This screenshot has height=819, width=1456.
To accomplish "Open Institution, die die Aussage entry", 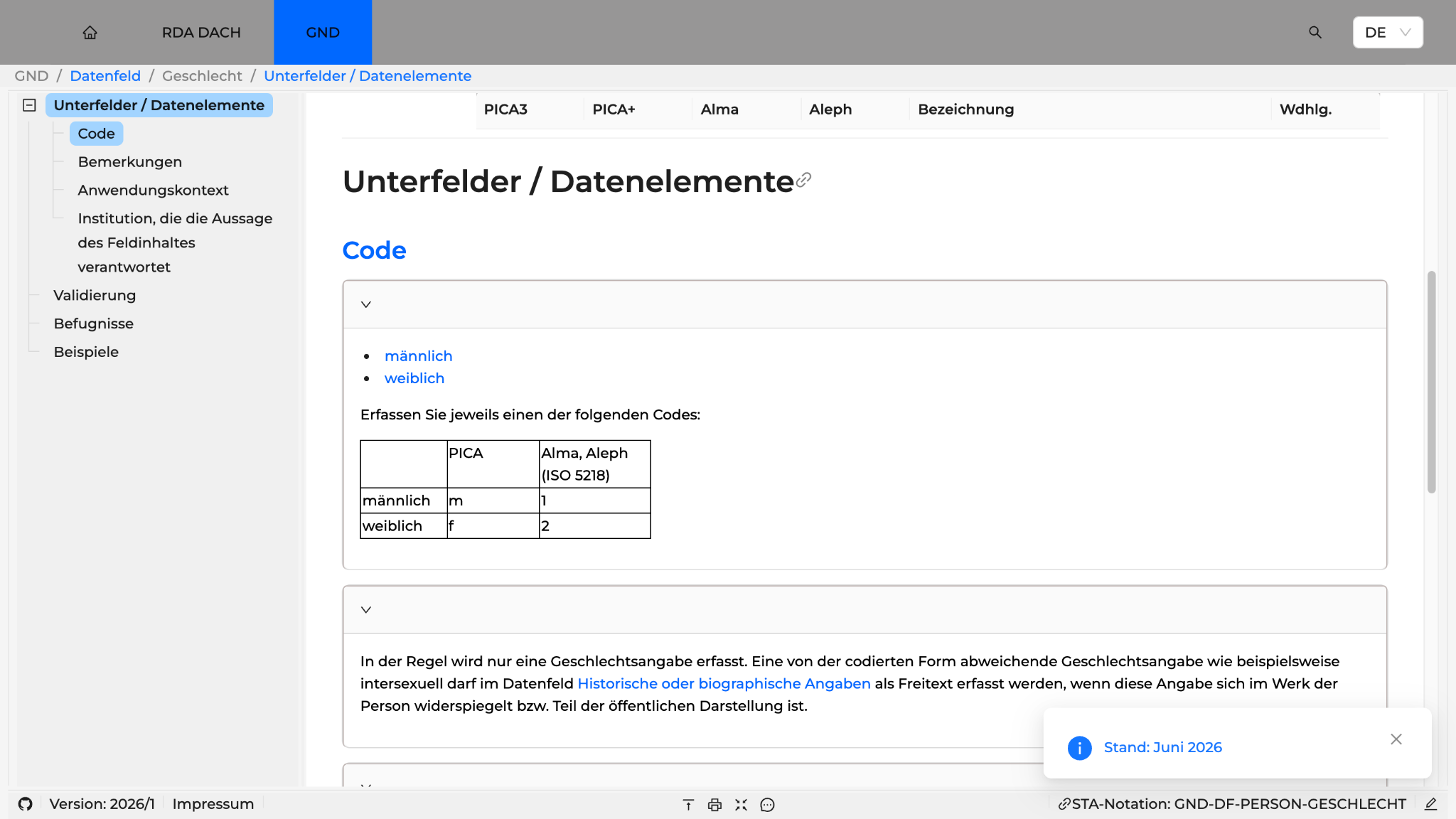I will pyautogui.click(x=175, y=242).
